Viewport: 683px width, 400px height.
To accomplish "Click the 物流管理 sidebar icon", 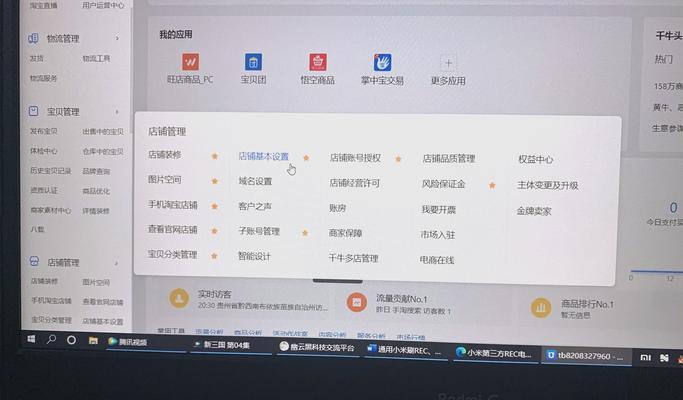I will 33,38.
